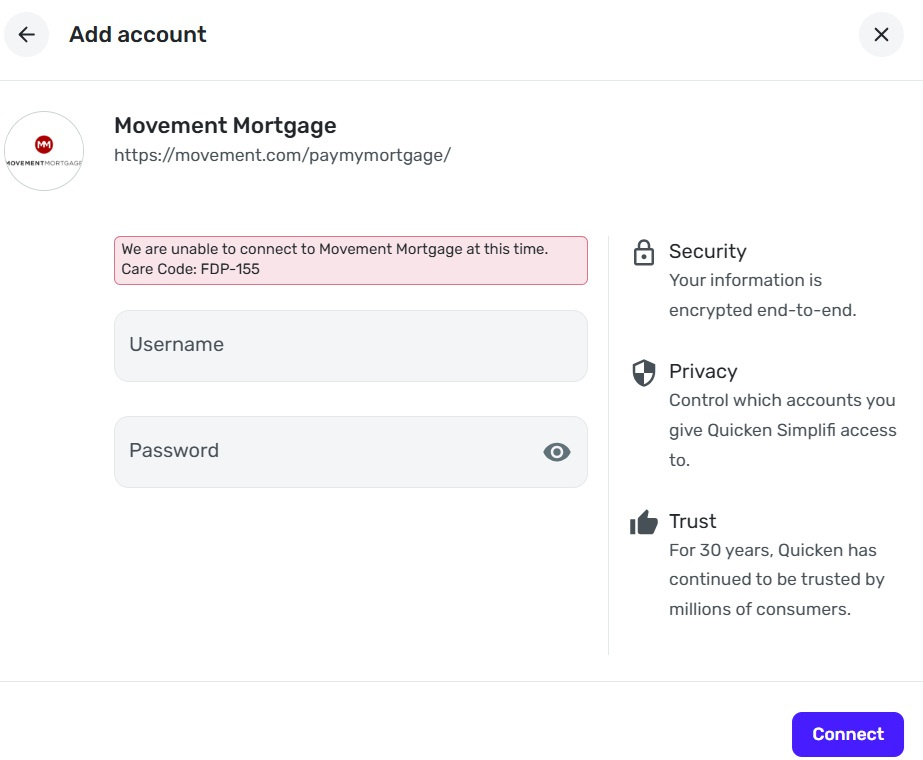Click the Security padlock icon
The image size is (923, 760).
click(x=644, y=252)
